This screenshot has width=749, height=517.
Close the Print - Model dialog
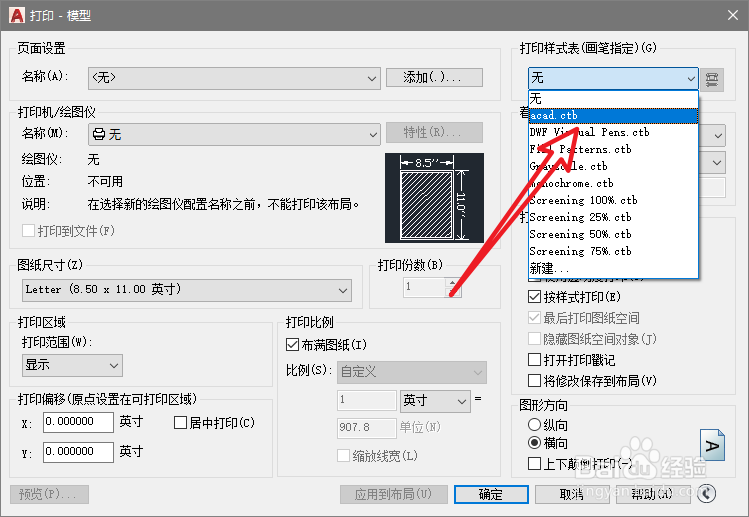pos(733,15)
